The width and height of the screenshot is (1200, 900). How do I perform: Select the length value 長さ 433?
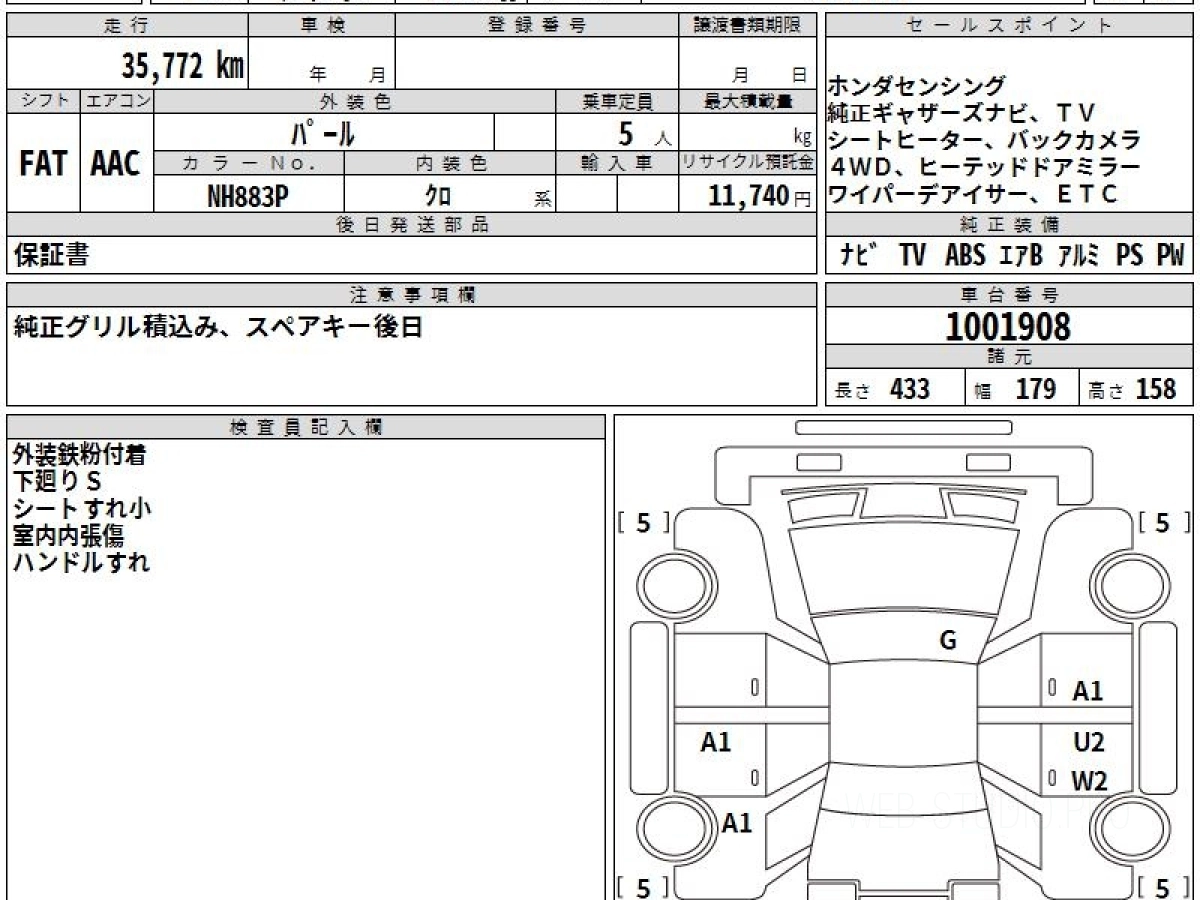point(883,389)
